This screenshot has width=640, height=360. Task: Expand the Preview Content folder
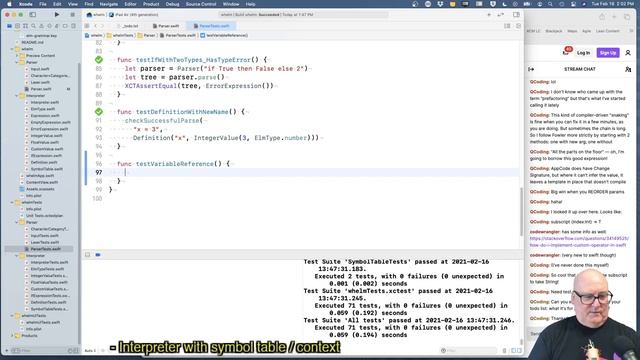pos(17,56)
